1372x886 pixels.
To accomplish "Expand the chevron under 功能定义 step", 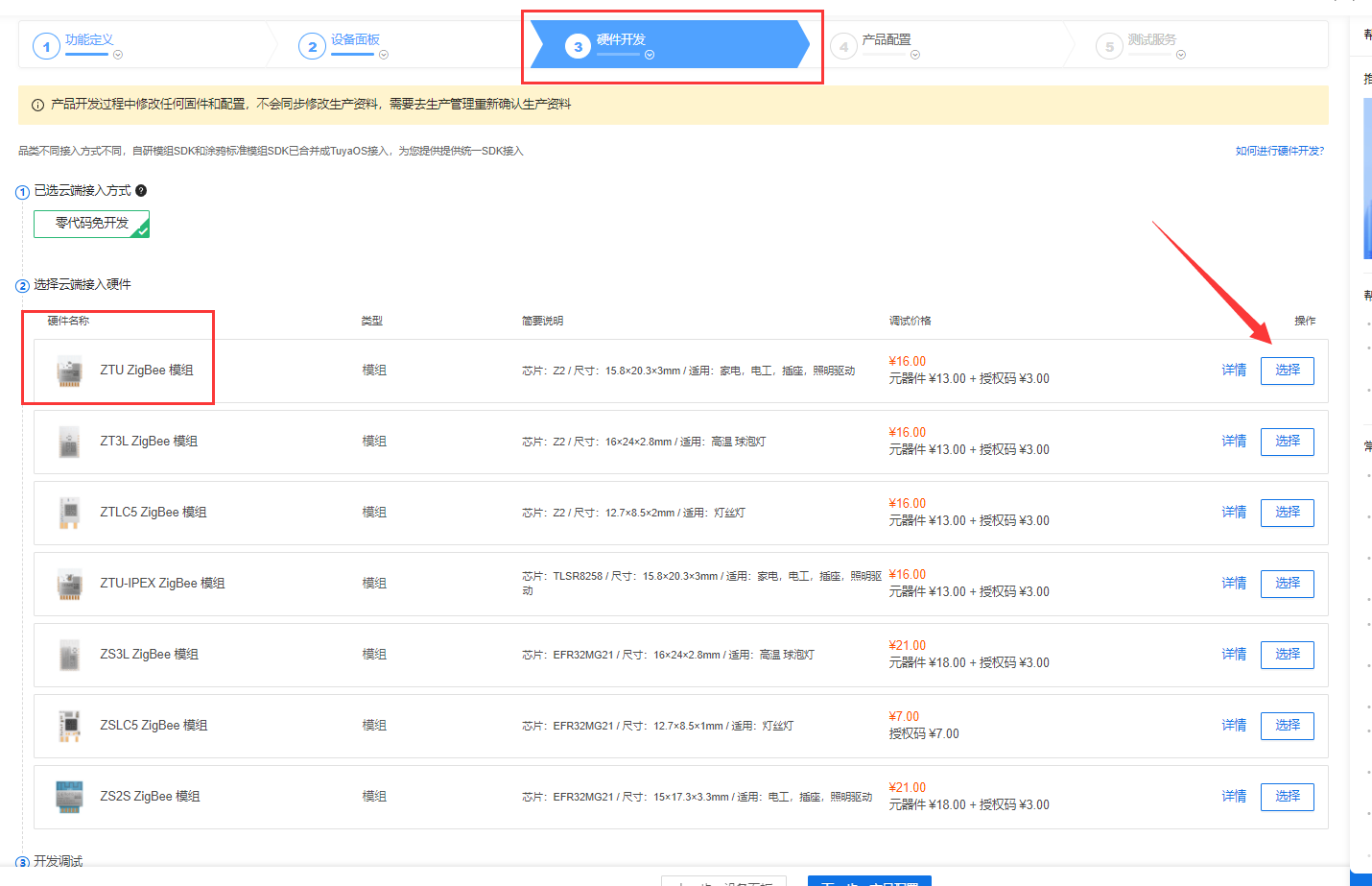I will pyautogui.click(x=118, y=56).
